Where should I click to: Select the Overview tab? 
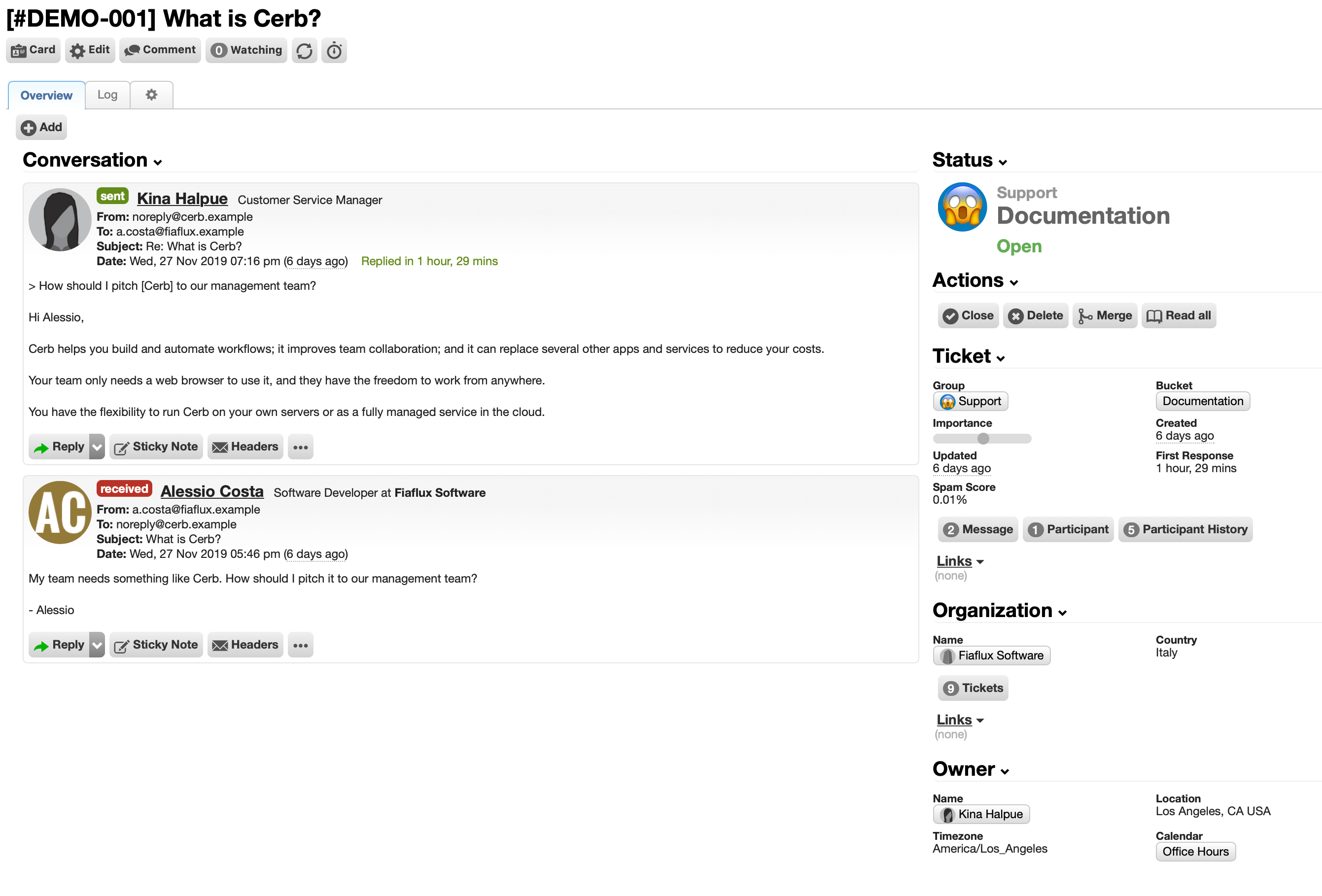coord(46,95)
